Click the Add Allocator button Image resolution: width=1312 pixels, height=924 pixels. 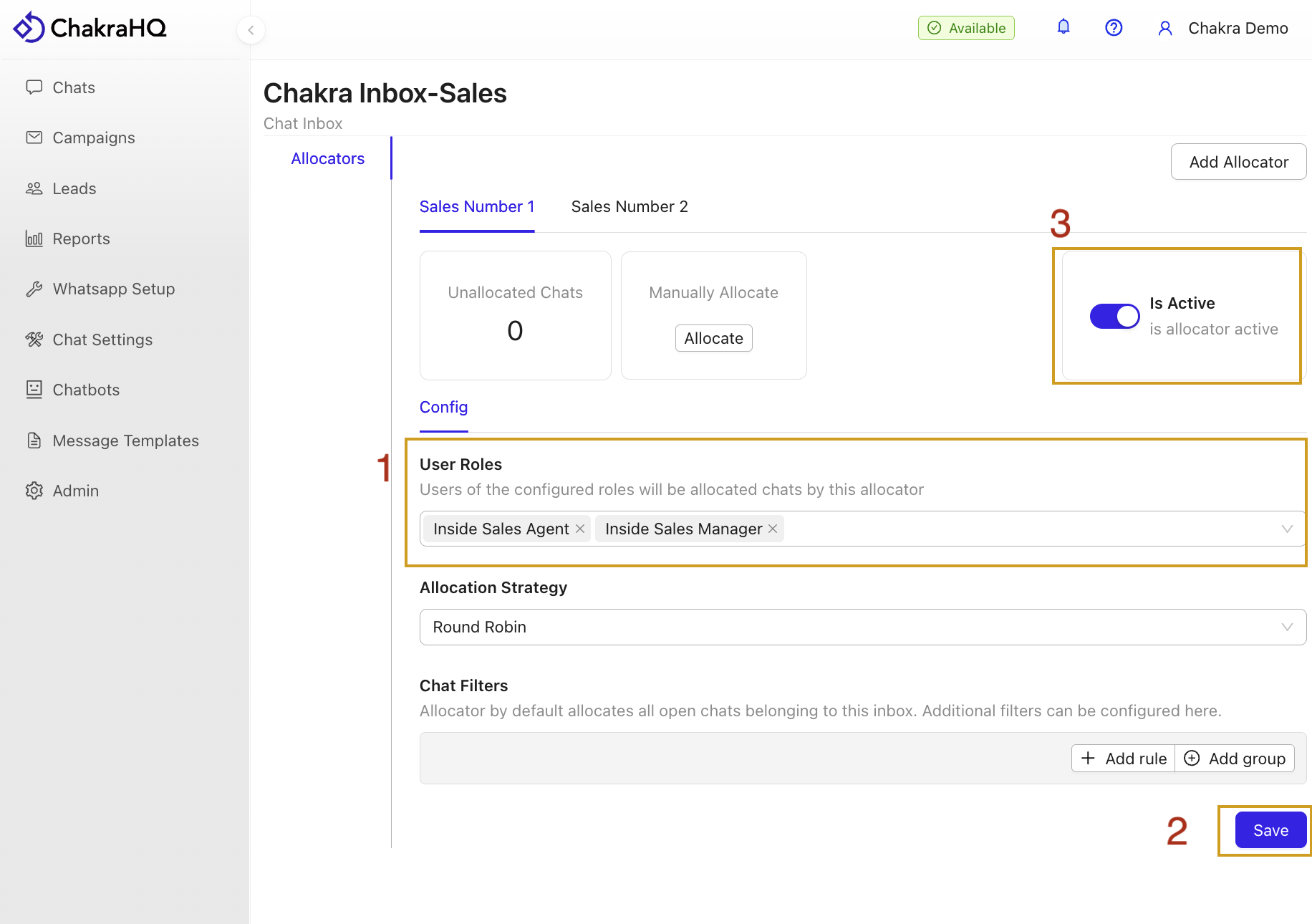(x=1238, y=162)
